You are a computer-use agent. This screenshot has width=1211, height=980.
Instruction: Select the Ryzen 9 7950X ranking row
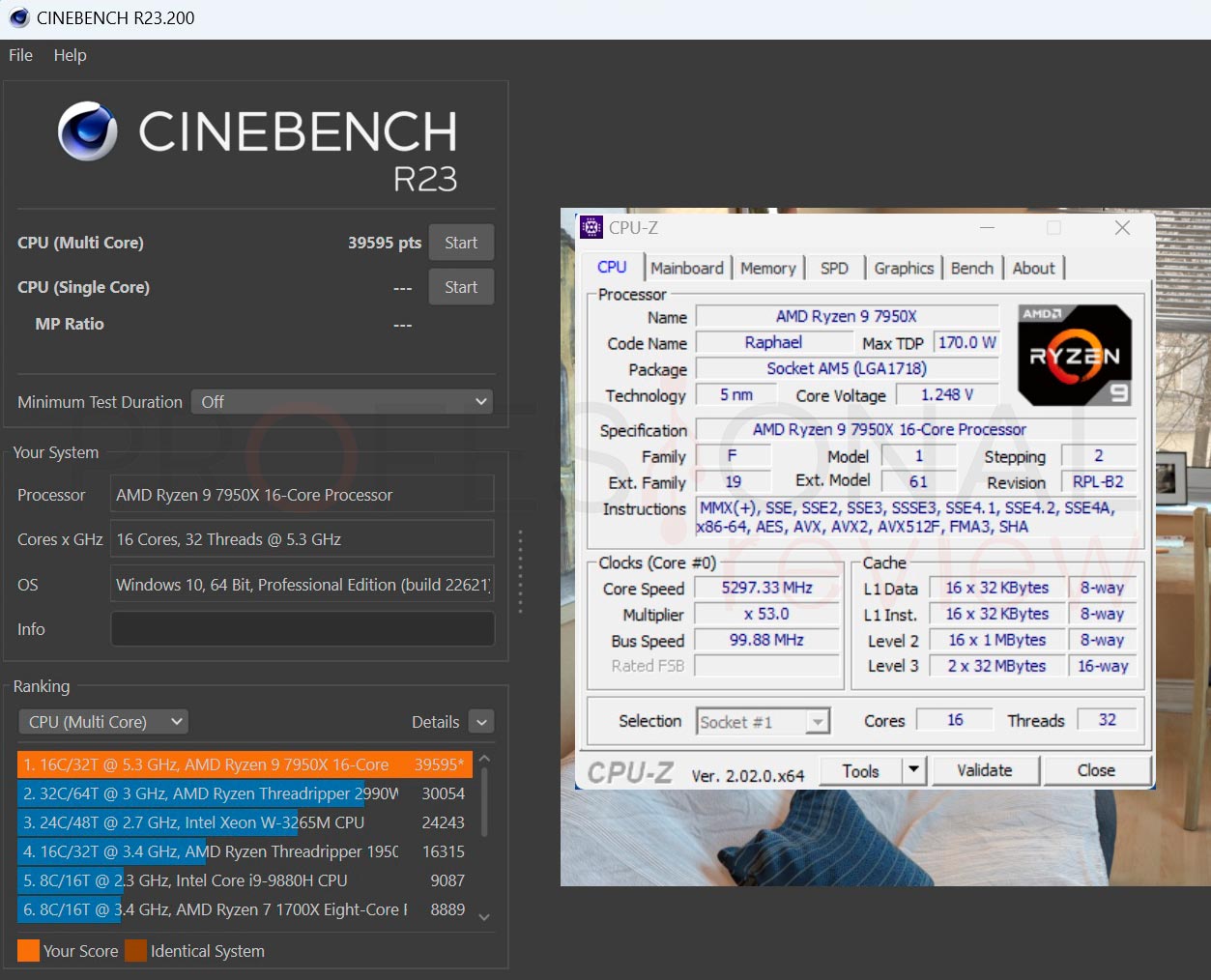tap(245, 764)
